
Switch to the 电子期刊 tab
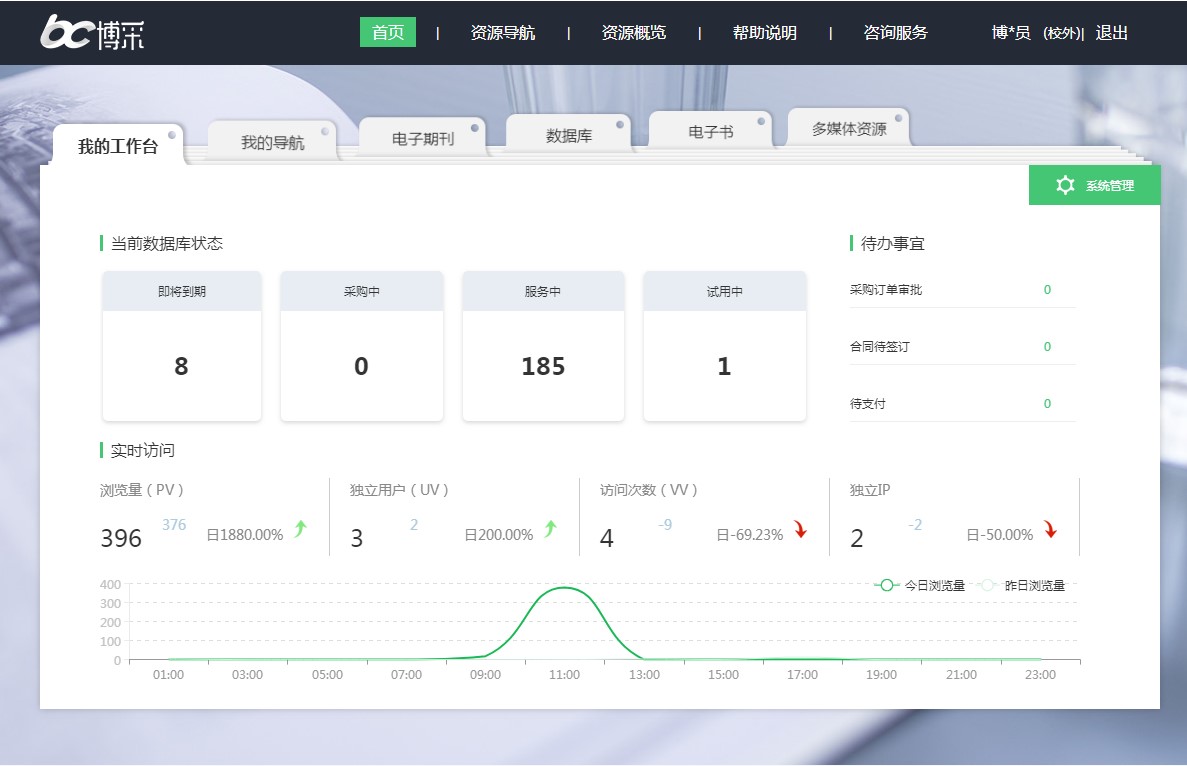[422, 139]
